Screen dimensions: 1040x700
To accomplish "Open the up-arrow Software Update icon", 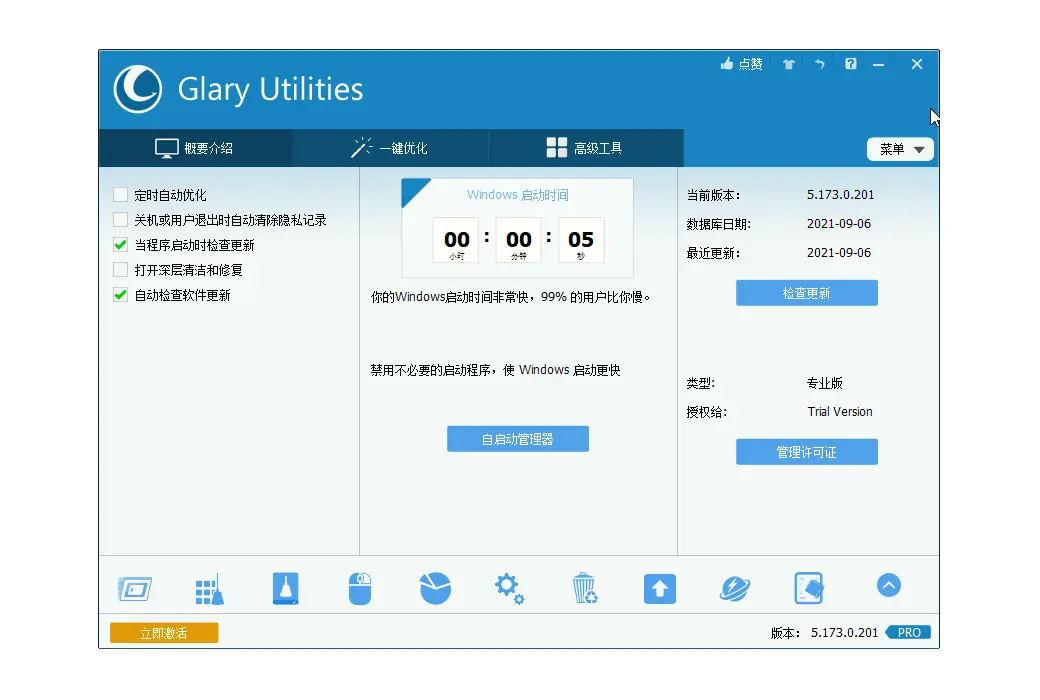I will (659, 589).
